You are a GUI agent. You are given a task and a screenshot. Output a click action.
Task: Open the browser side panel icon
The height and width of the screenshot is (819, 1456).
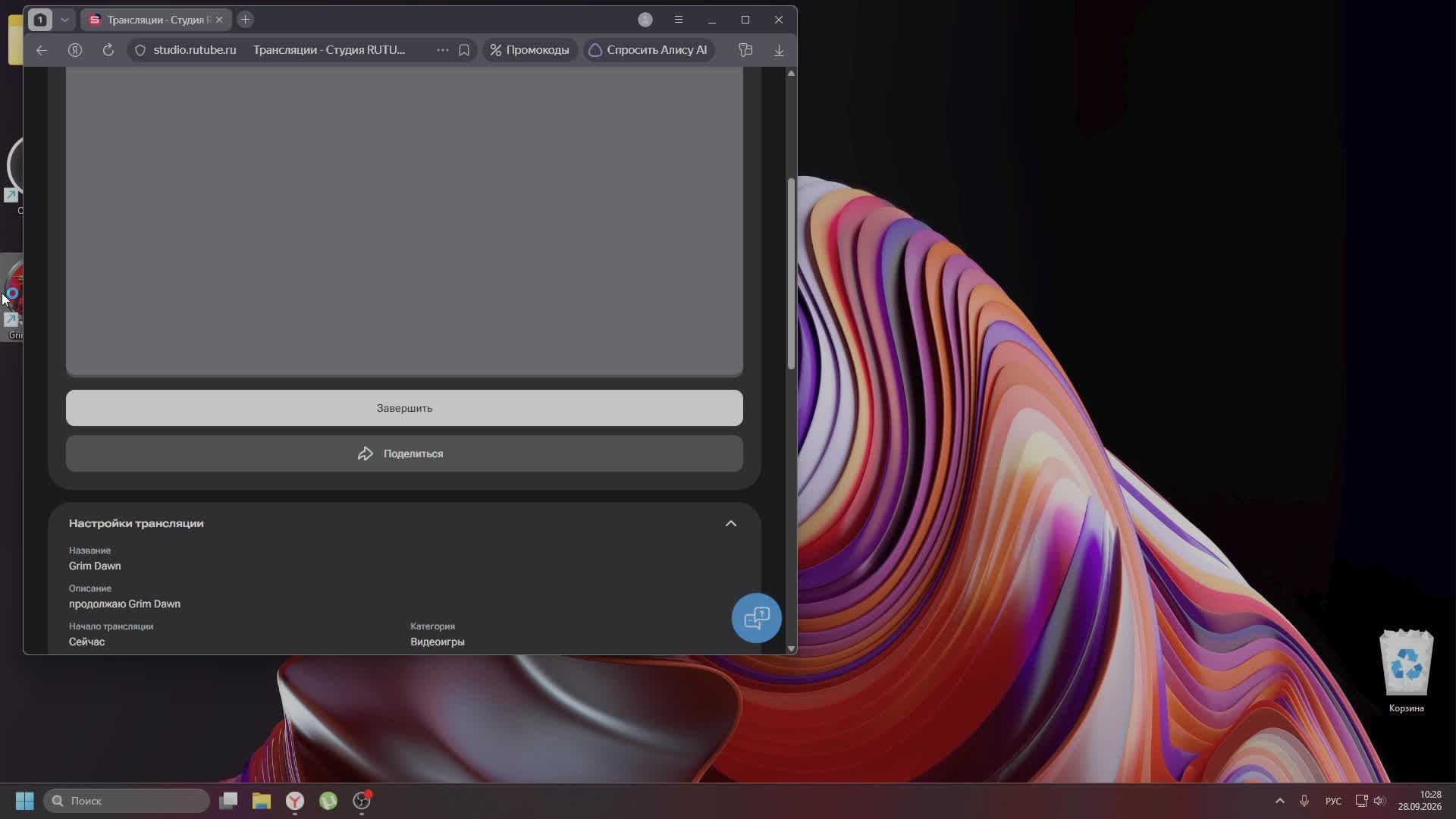point(745,50)
